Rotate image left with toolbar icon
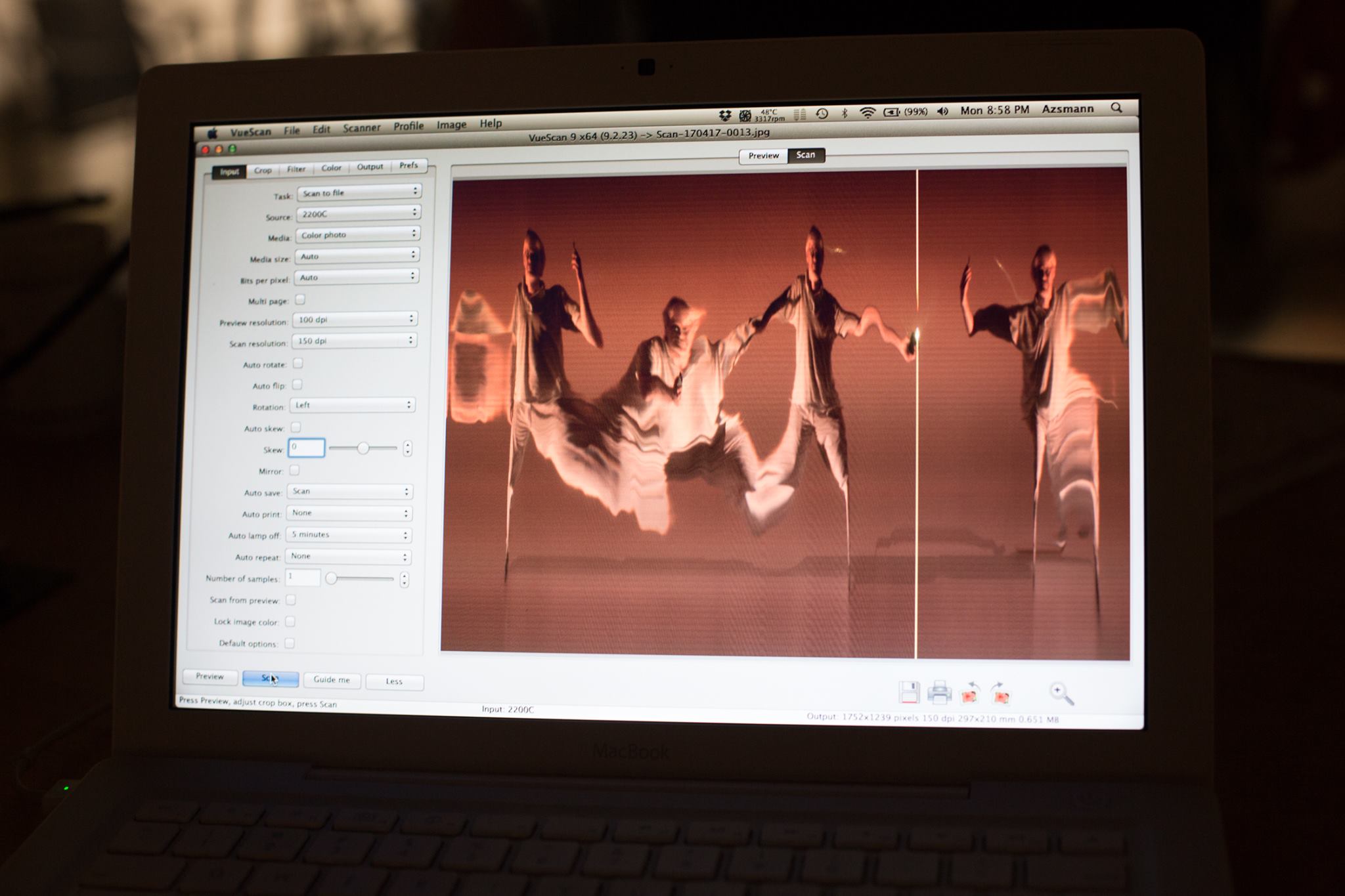 pos(970,693)
